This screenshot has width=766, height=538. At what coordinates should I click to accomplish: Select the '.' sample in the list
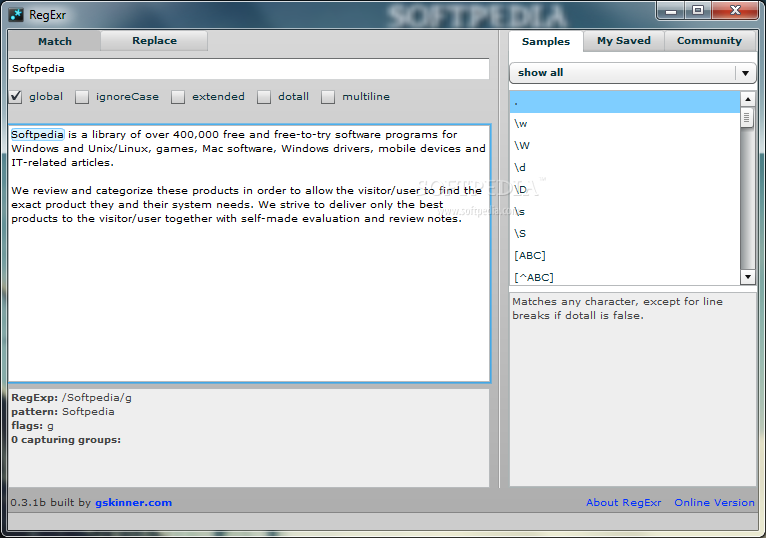[x=625, y=102]
